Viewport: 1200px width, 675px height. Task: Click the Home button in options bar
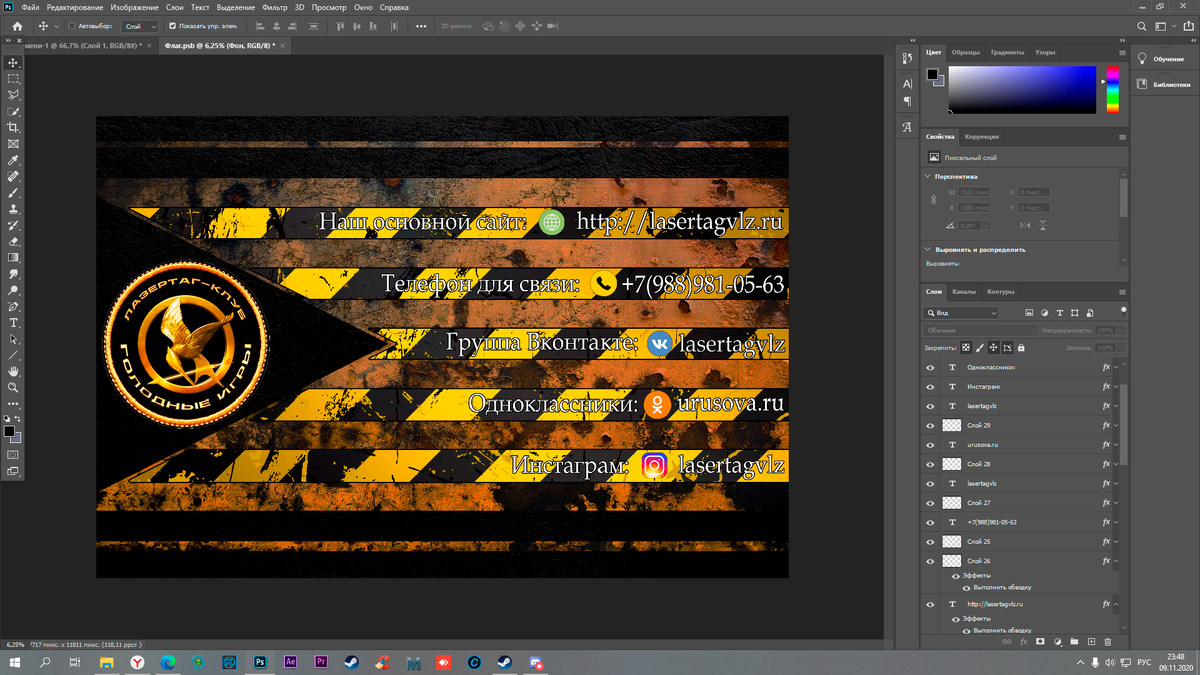click(17, 26)
